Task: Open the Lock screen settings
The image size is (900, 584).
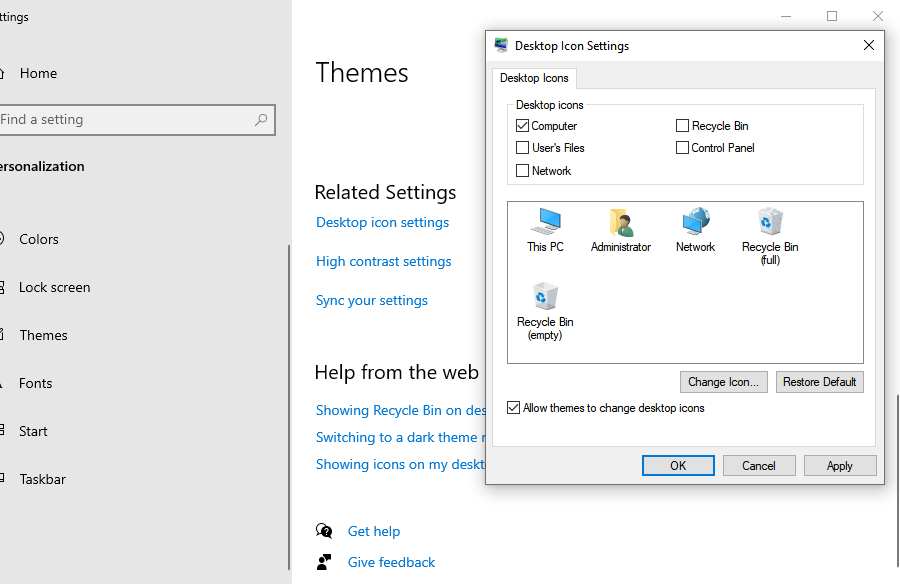Action: pyautogui.click(x=54, y=287)
